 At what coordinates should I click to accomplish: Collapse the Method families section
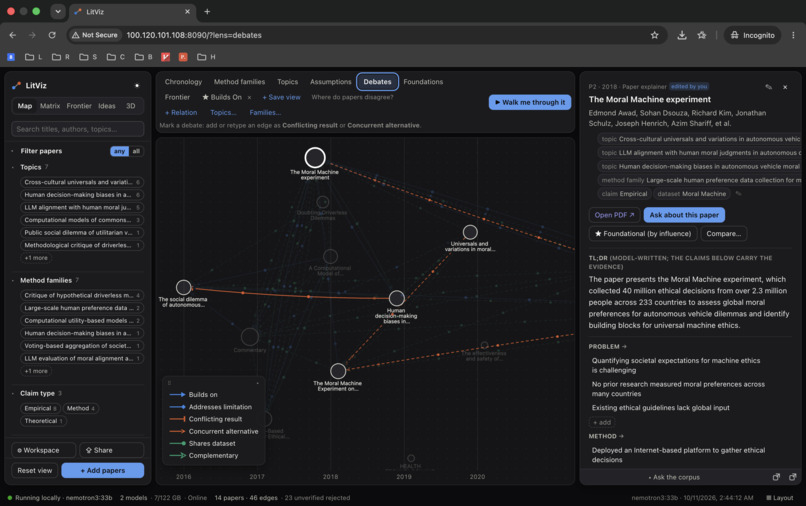13,280
